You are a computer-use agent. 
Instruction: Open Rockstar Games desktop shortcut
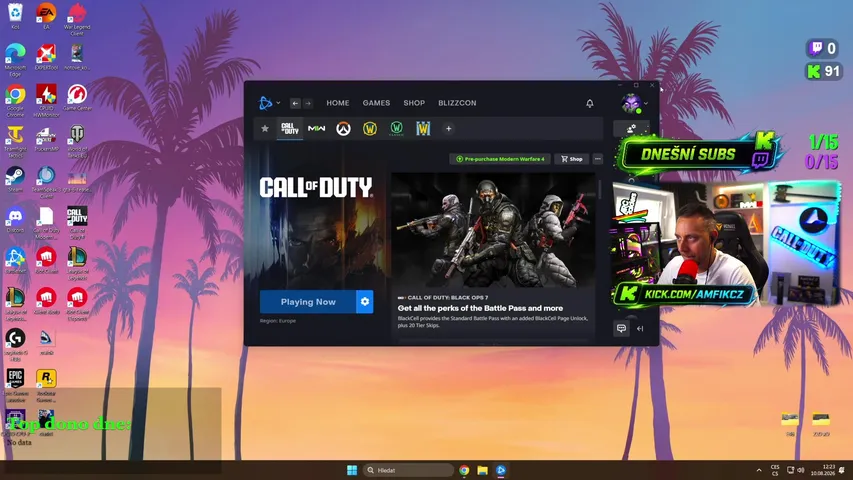click(x=46, y=385)
